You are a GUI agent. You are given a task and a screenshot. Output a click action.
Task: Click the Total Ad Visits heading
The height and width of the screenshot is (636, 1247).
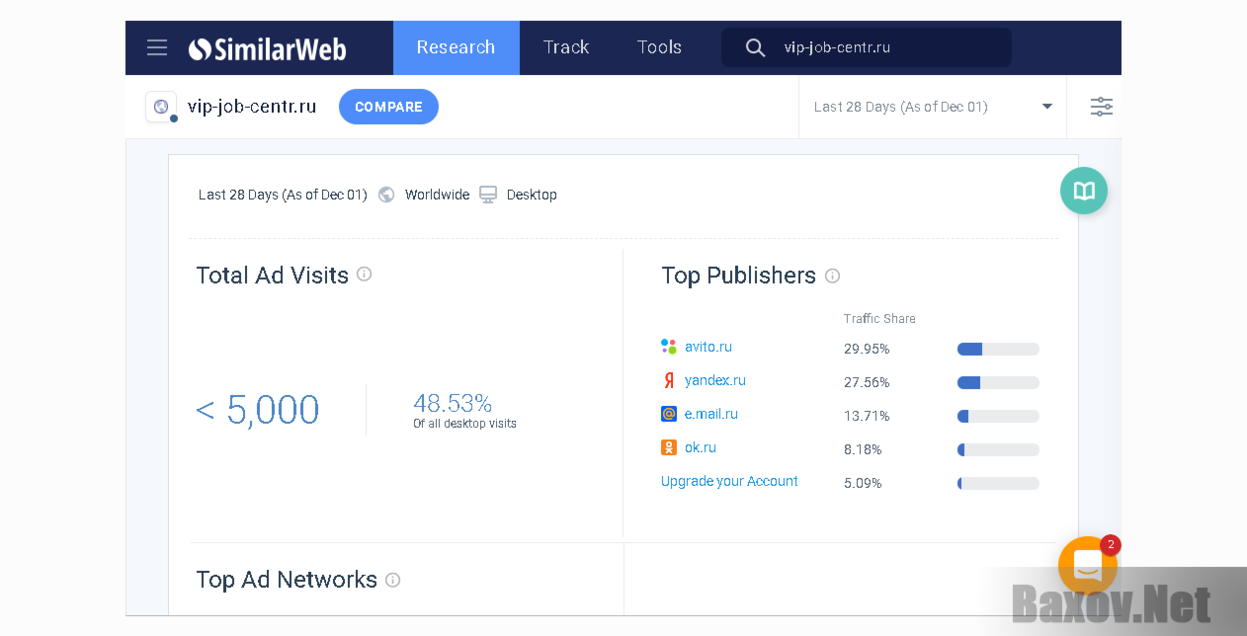point(272,275)
